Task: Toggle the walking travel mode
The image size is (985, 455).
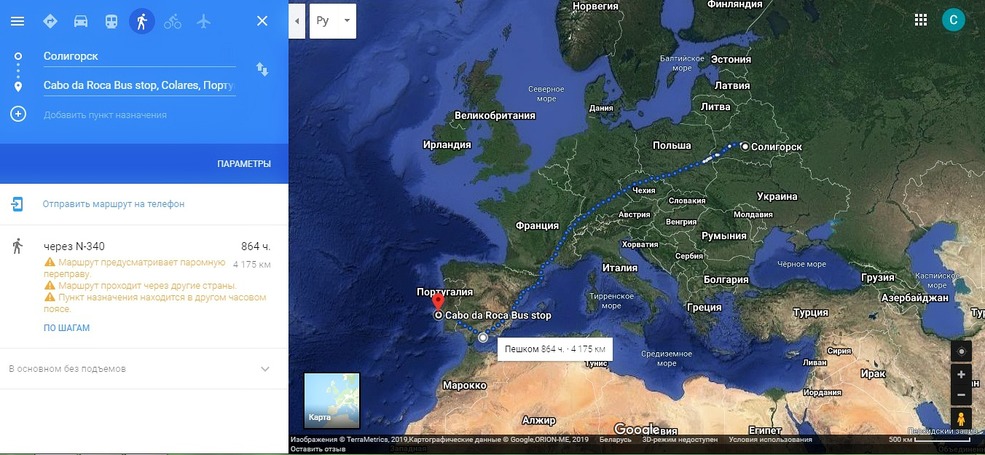Action: point(142,21)
